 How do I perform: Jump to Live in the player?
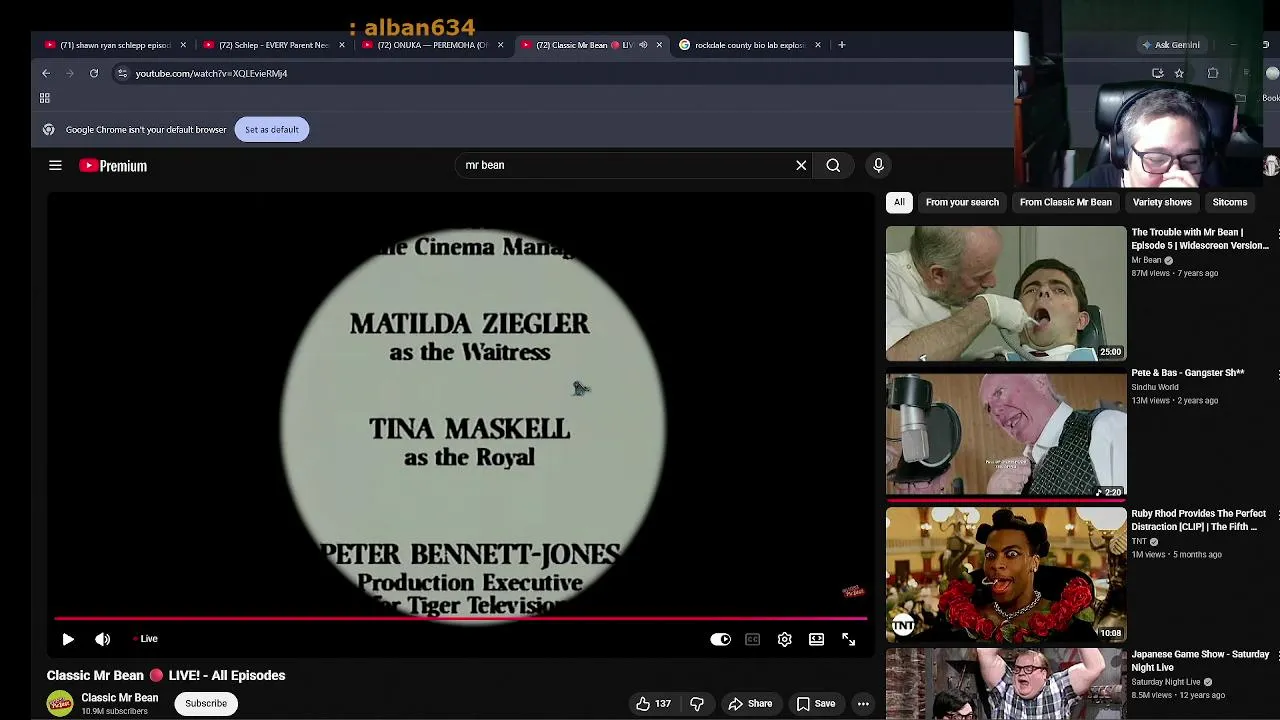(x=146, y=639)
